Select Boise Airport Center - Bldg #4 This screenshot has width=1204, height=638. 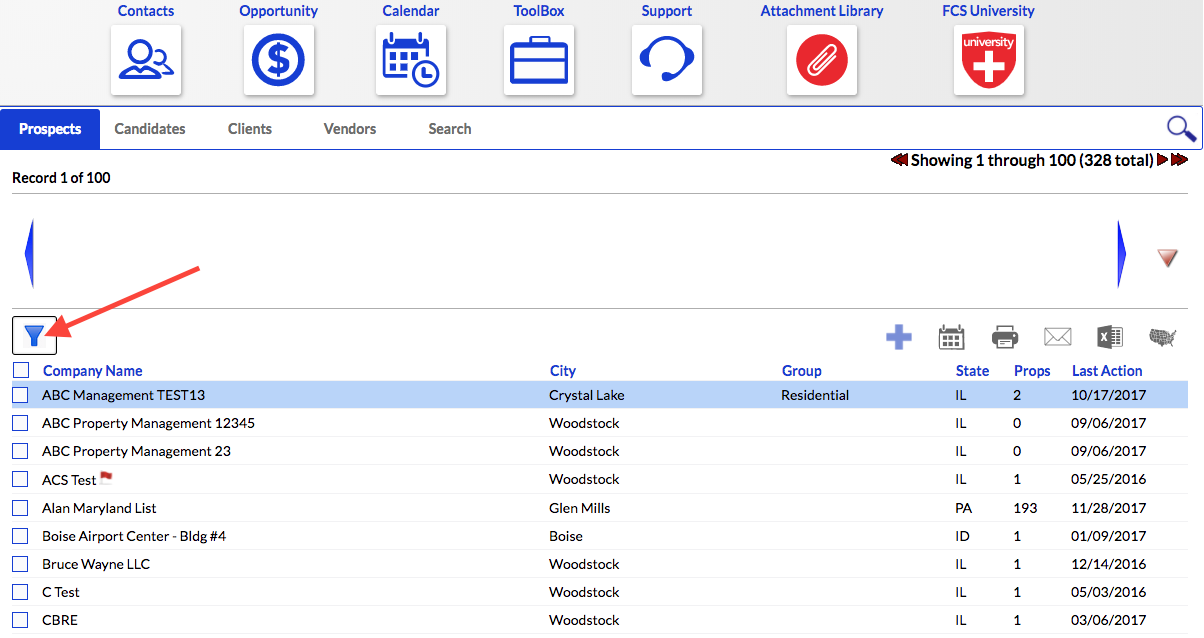(134, 536)
